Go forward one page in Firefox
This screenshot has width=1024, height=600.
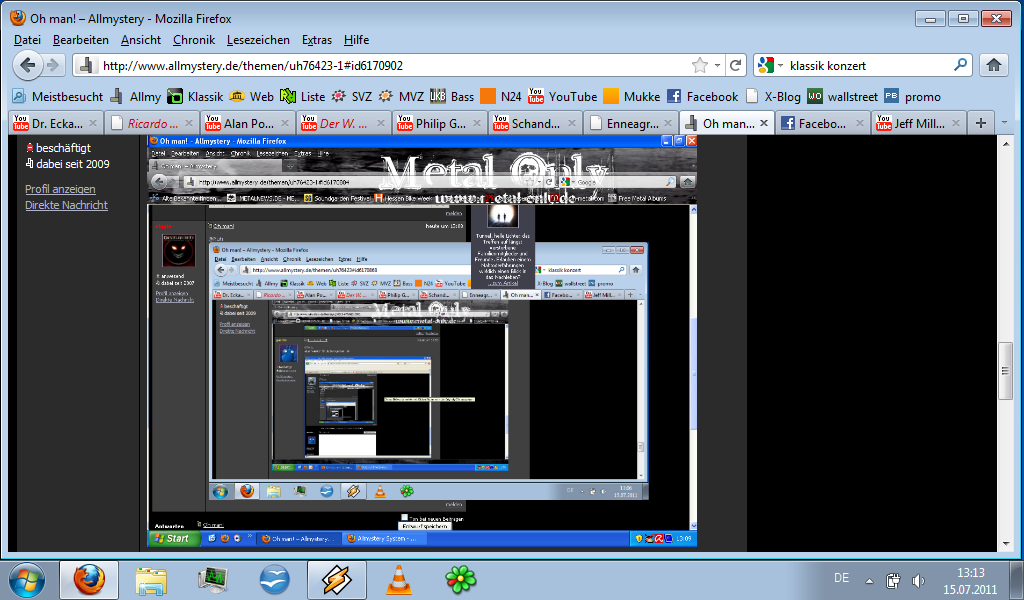tap(53, 65)
